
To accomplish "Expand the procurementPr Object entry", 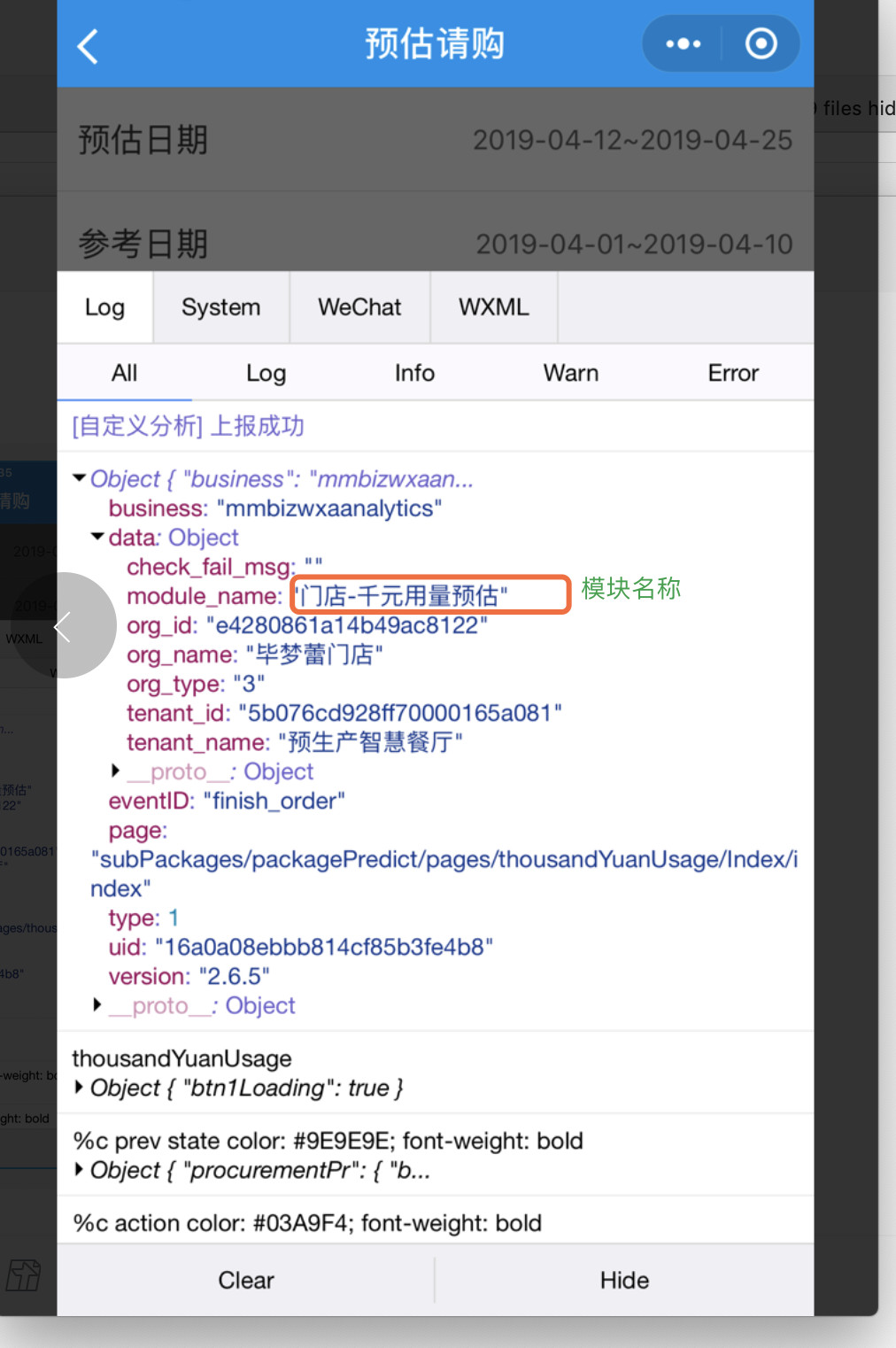I will pos(79,1169).
